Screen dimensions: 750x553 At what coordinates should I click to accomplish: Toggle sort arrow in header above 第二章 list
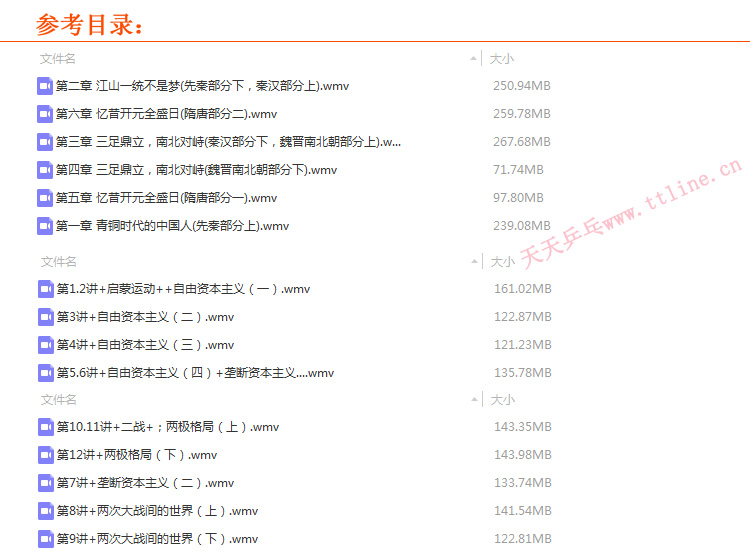pyautogui.click(x=474, y=59)
